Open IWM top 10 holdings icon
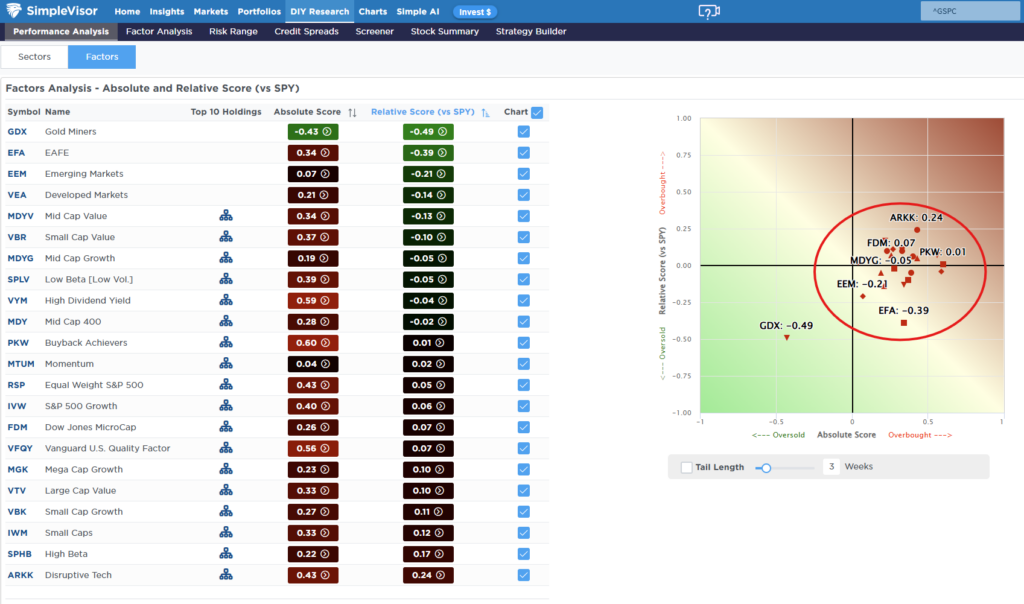 pyautogui.click(x=226, y=532)
